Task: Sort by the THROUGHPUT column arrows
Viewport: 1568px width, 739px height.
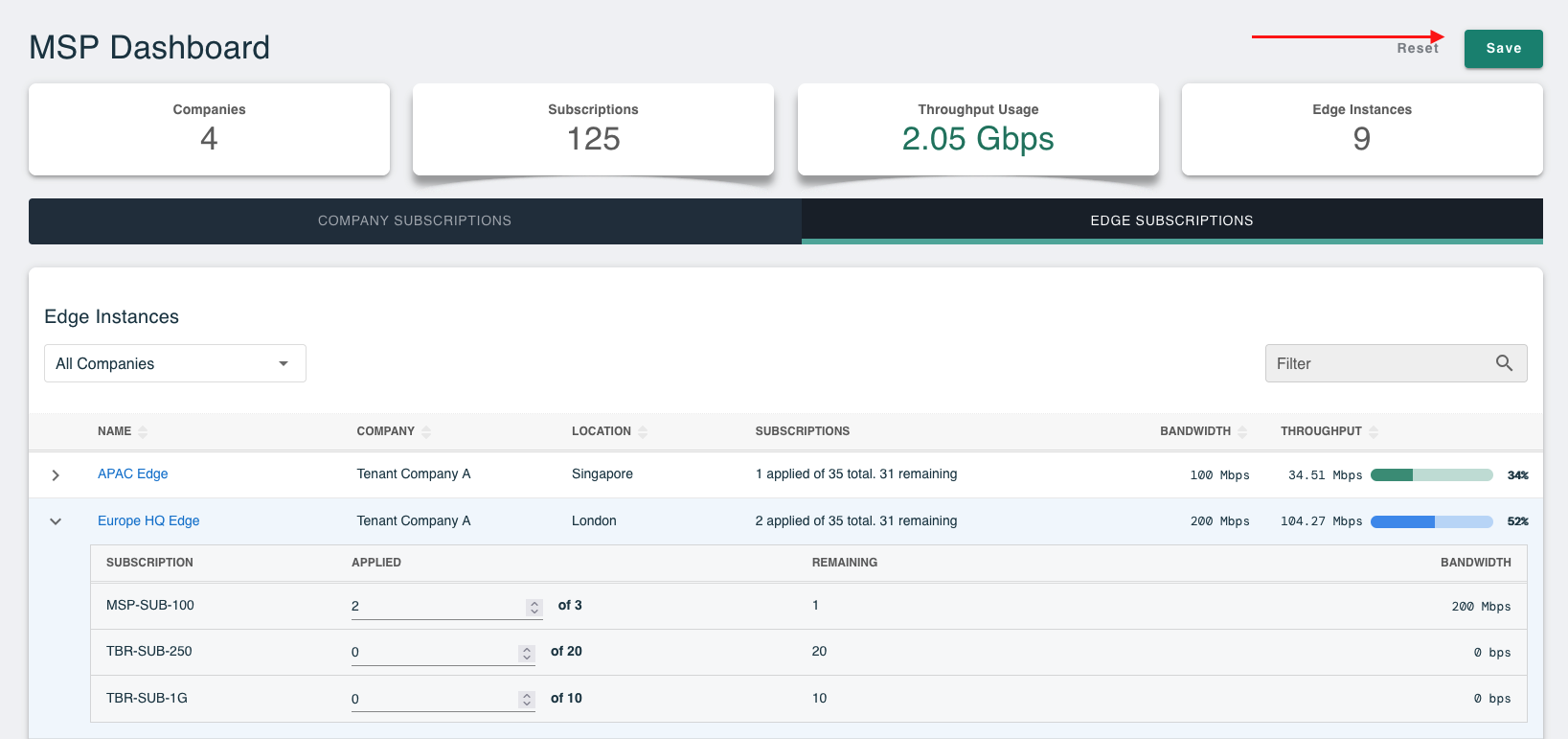Action: click(1374, 431)
